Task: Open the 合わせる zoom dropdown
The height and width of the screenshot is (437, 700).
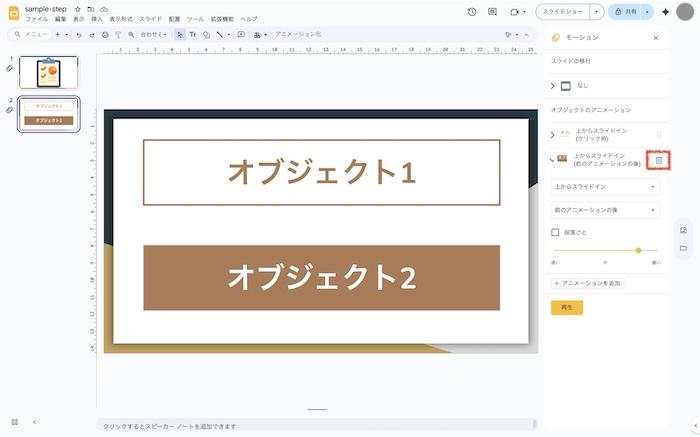Action: pyautogui.click(x=153, y=34)
